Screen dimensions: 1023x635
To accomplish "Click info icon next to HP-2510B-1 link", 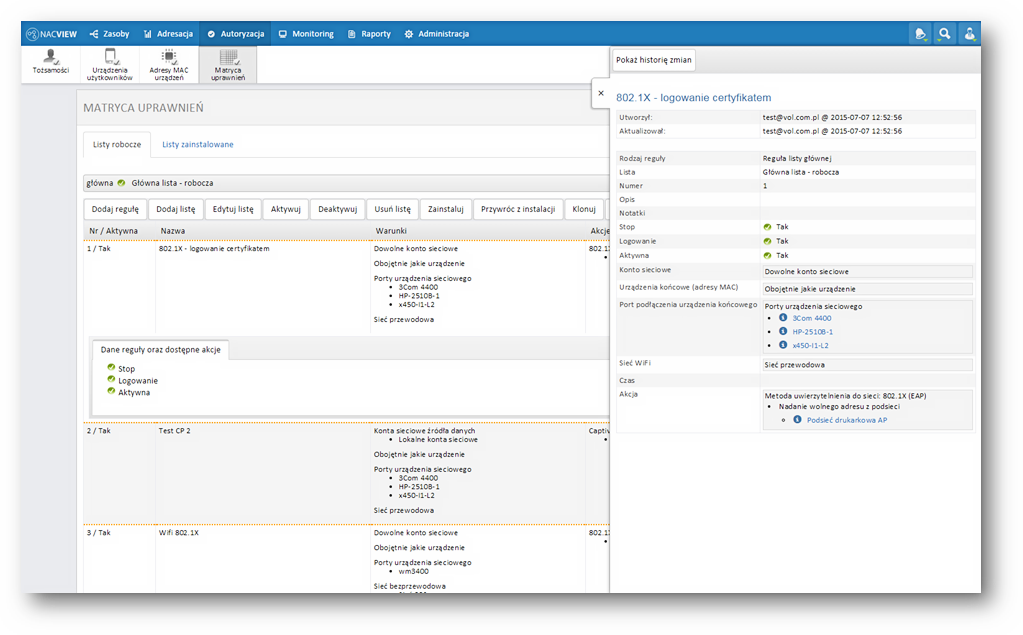I will coord(783,332).
